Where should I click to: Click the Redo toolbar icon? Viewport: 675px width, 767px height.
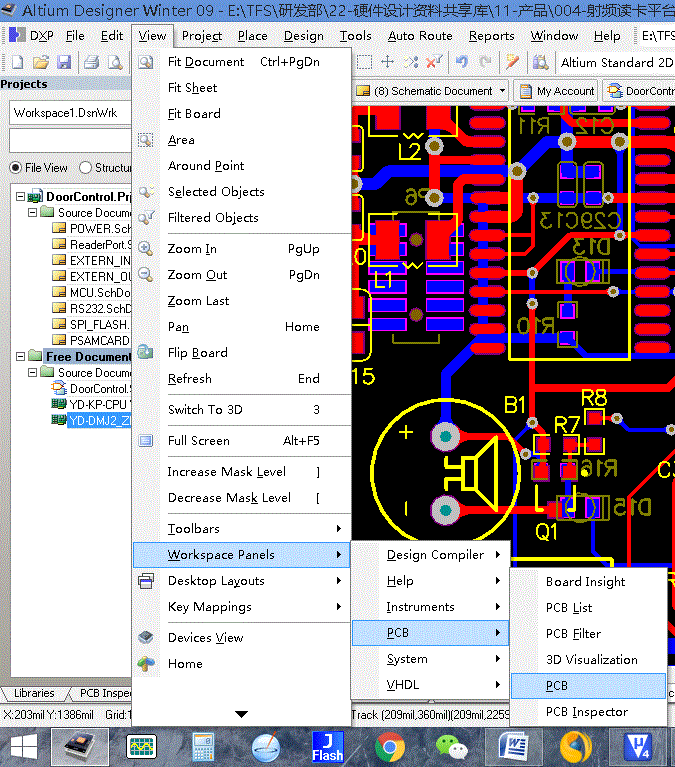click(485, 62)
